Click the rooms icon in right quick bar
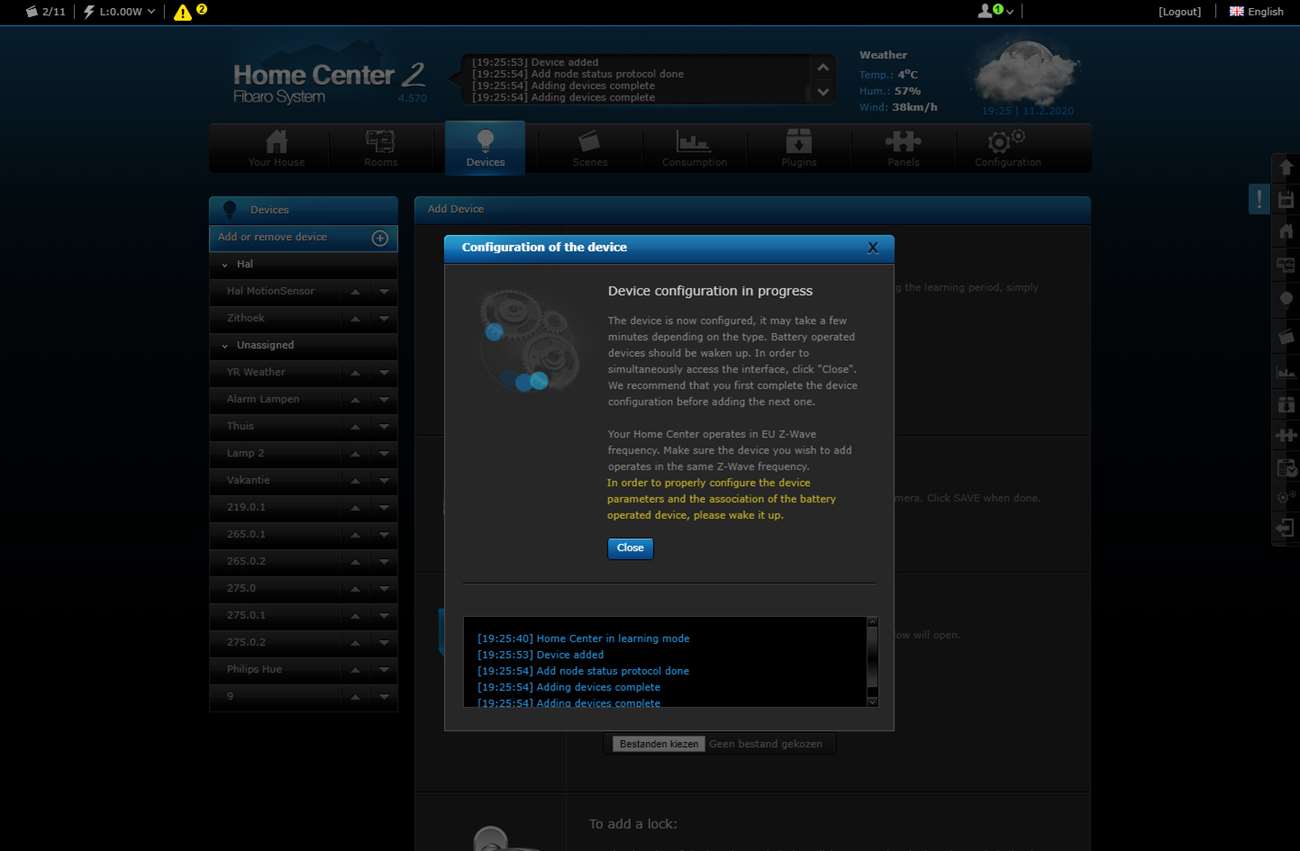 pos(1286,265)
